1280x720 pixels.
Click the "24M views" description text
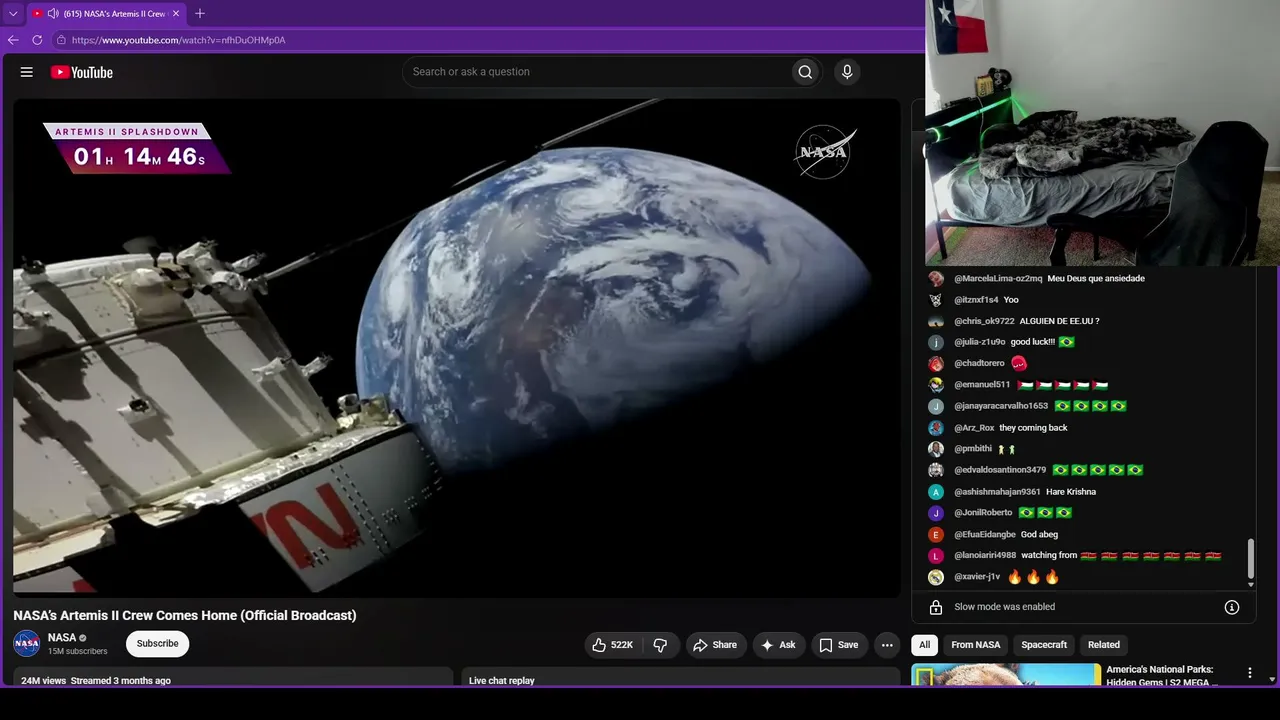click(x=43, y=681)
